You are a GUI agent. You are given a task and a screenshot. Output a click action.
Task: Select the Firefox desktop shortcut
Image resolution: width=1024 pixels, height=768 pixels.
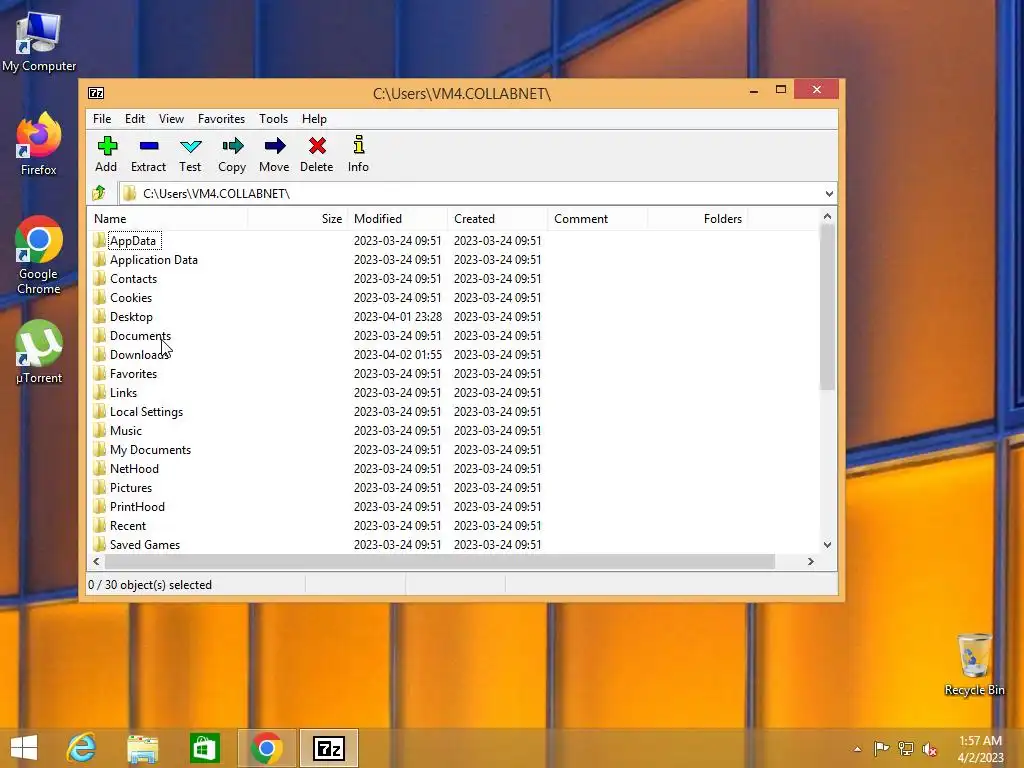click(x=39, y=144)
